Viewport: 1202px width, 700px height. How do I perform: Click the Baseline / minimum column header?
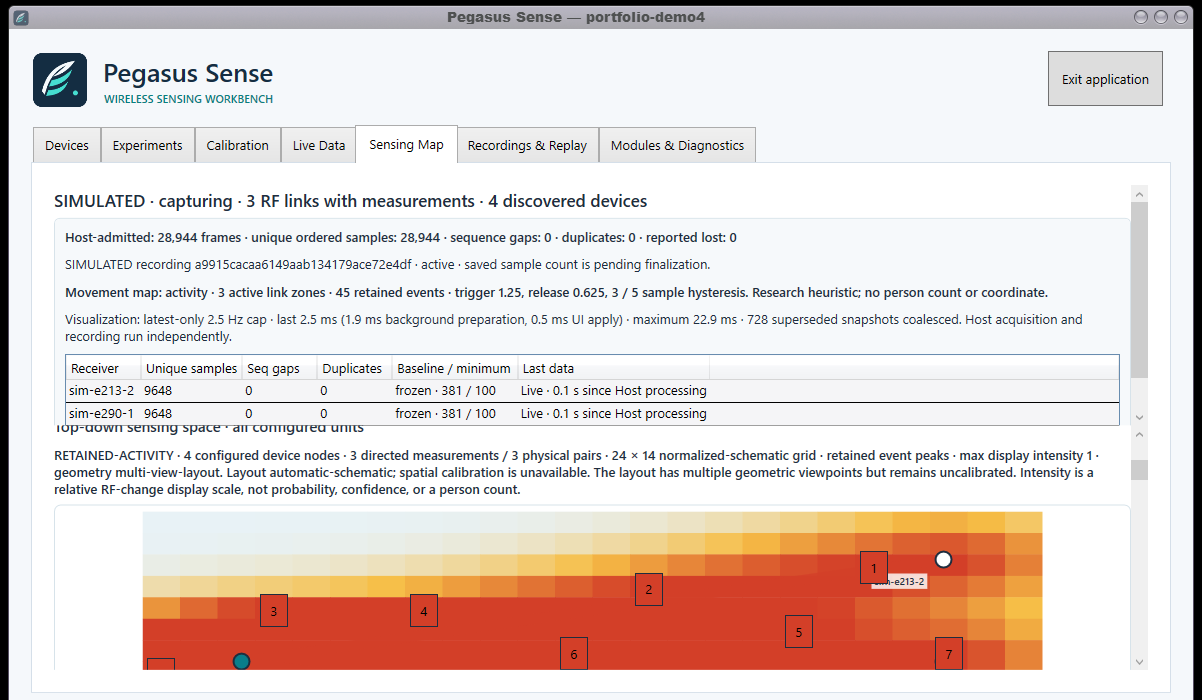453,368
